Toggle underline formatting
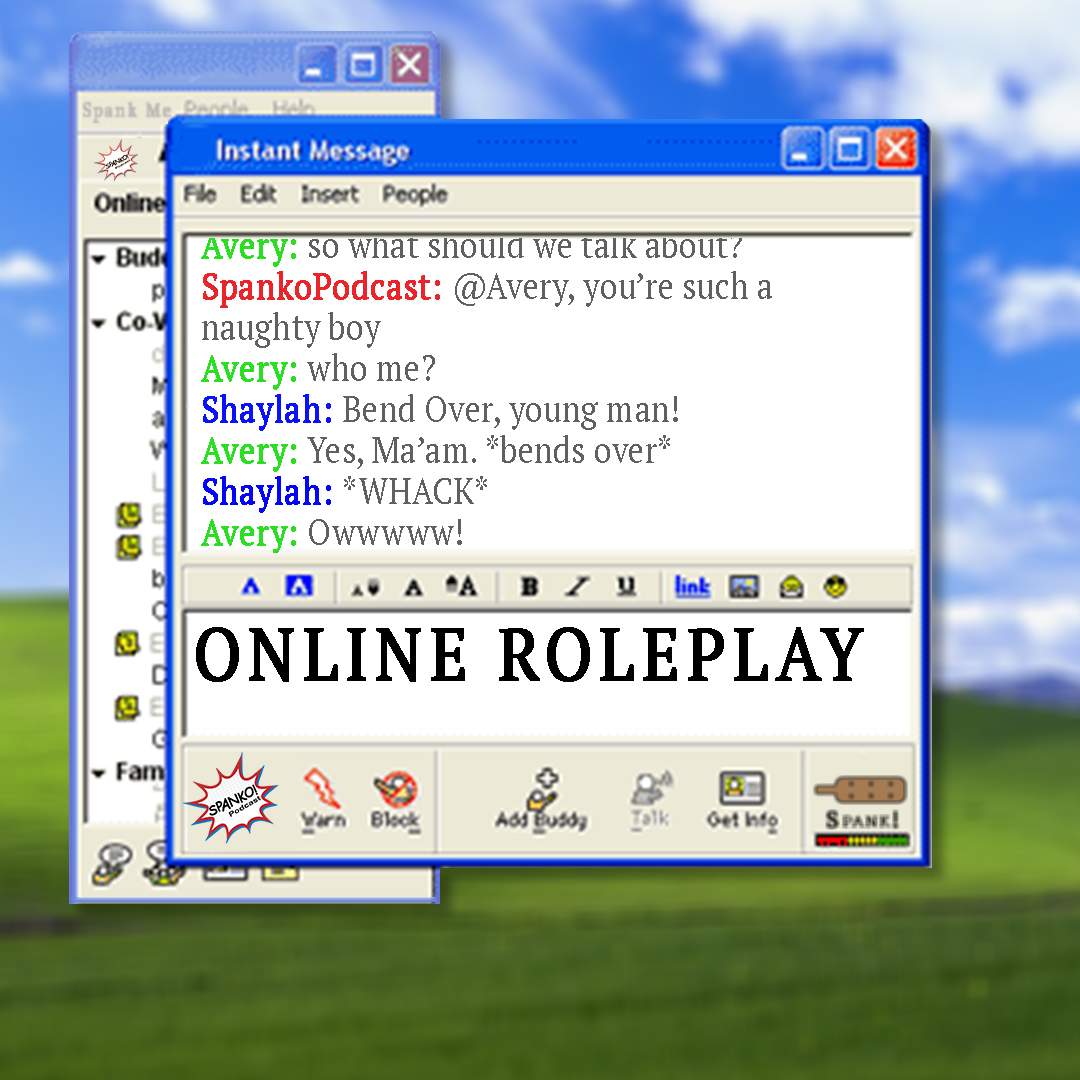This screenshot has width=1080, height=1080. 625,587
